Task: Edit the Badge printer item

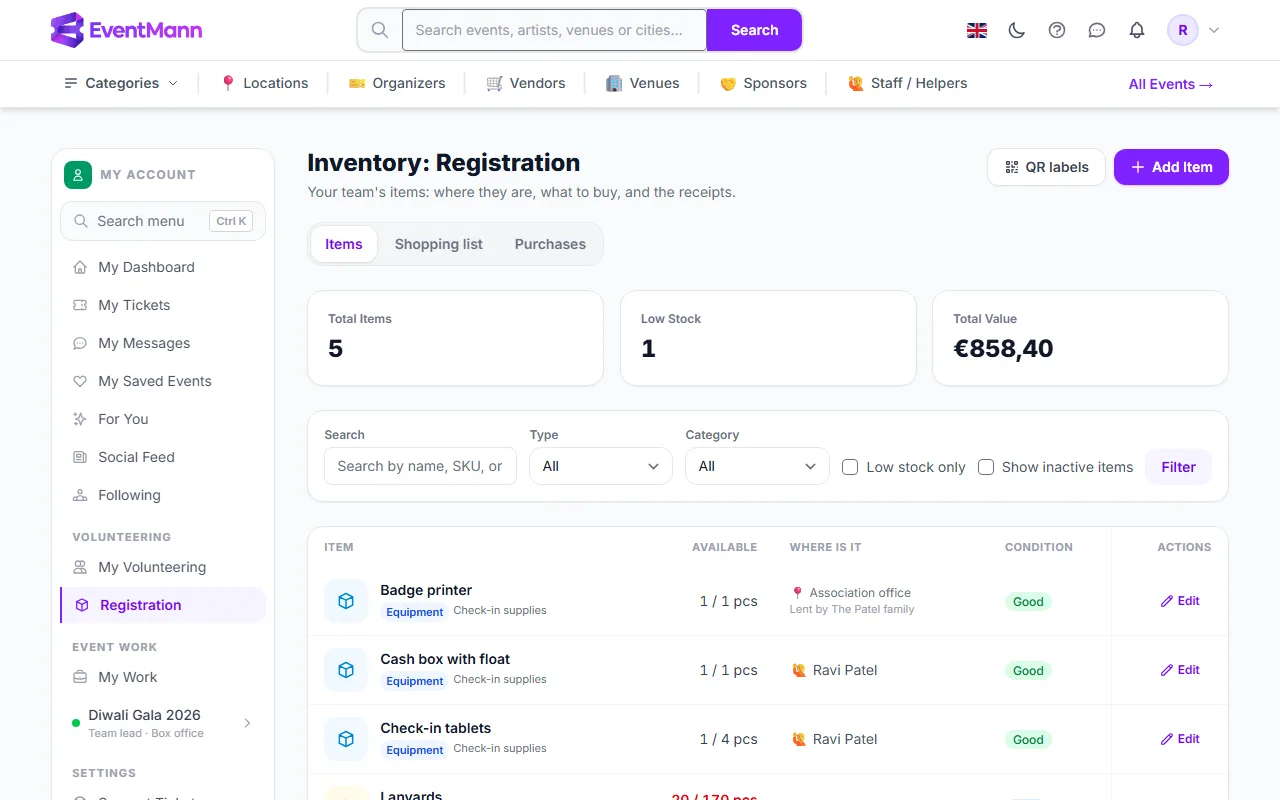Action: pyautogui.click(x=1180, y=601)
